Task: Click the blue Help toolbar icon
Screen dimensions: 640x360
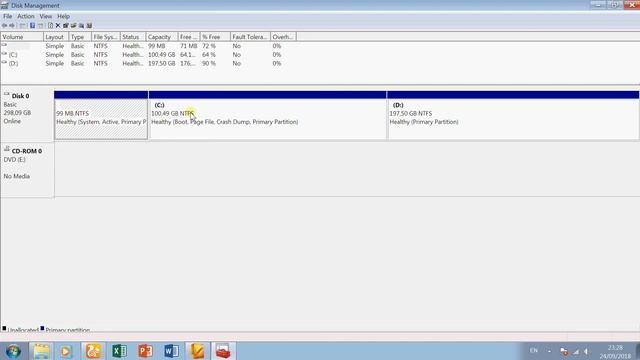Action: click(x=32, y=26)
